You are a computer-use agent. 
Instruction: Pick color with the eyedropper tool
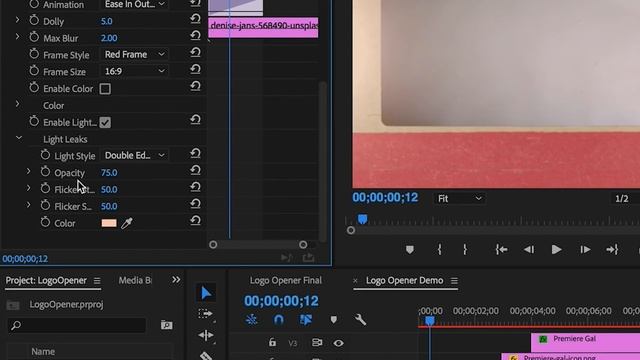[127, 223]
